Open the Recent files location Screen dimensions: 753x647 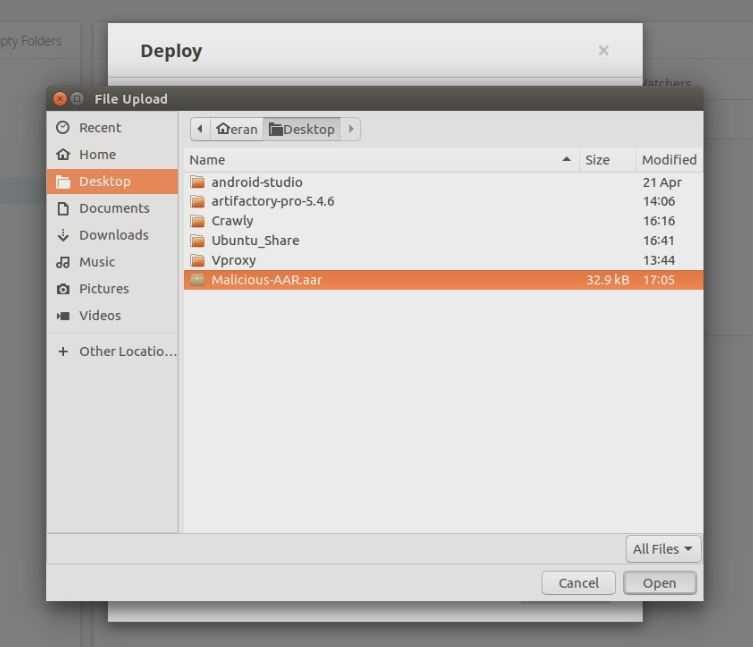click(100, 128)
